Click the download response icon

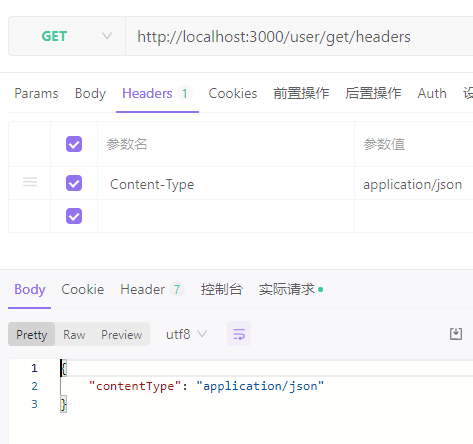click(x=456, y=334)
